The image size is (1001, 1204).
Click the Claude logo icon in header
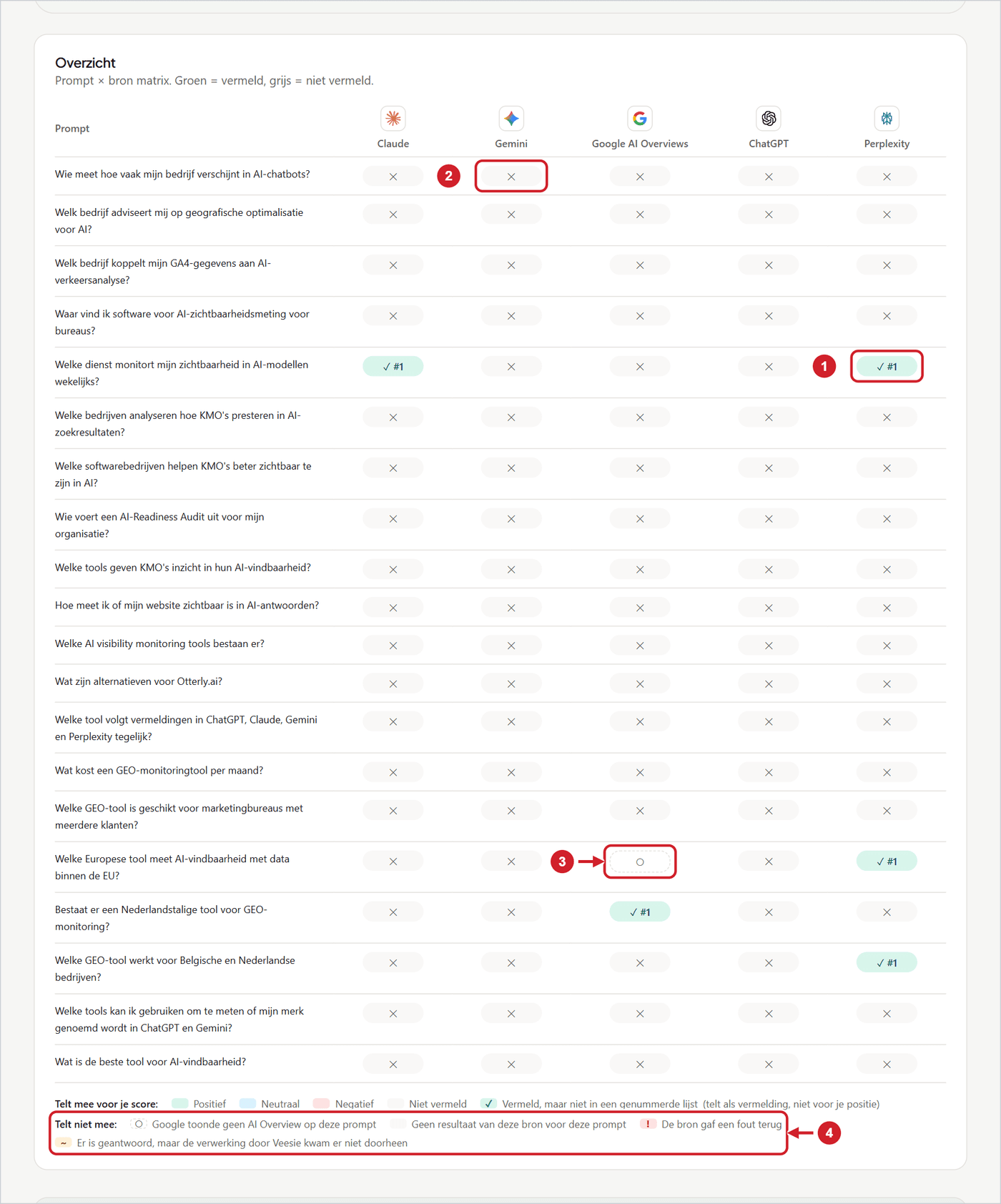(393, 118)
